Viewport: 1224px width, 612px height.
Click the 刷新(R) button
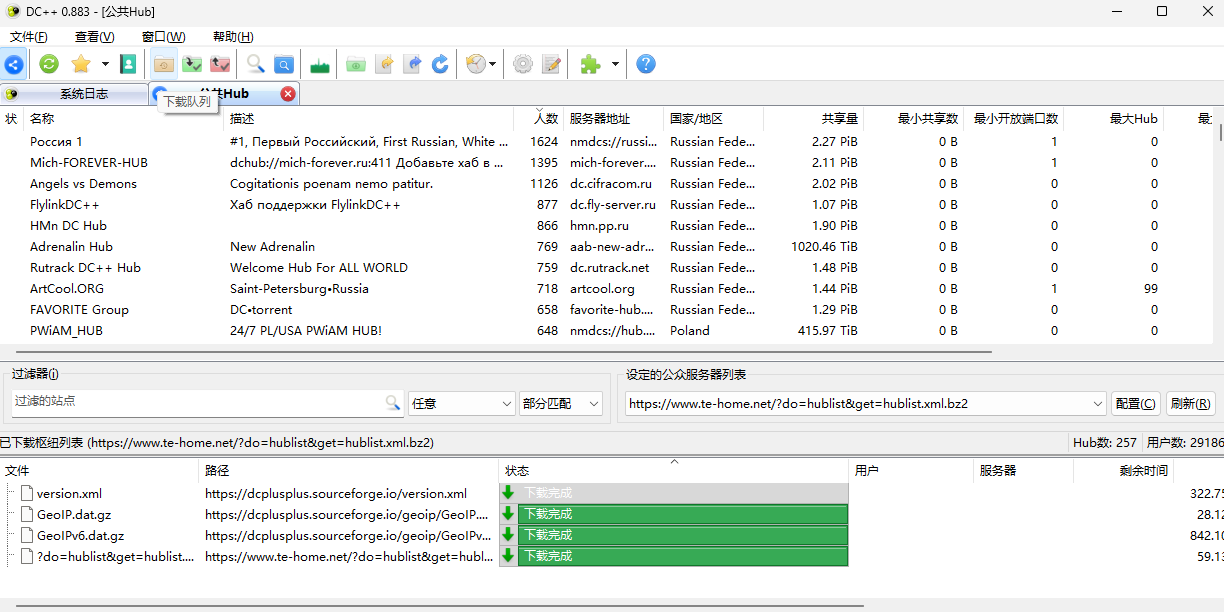[x=1191, y=404]
